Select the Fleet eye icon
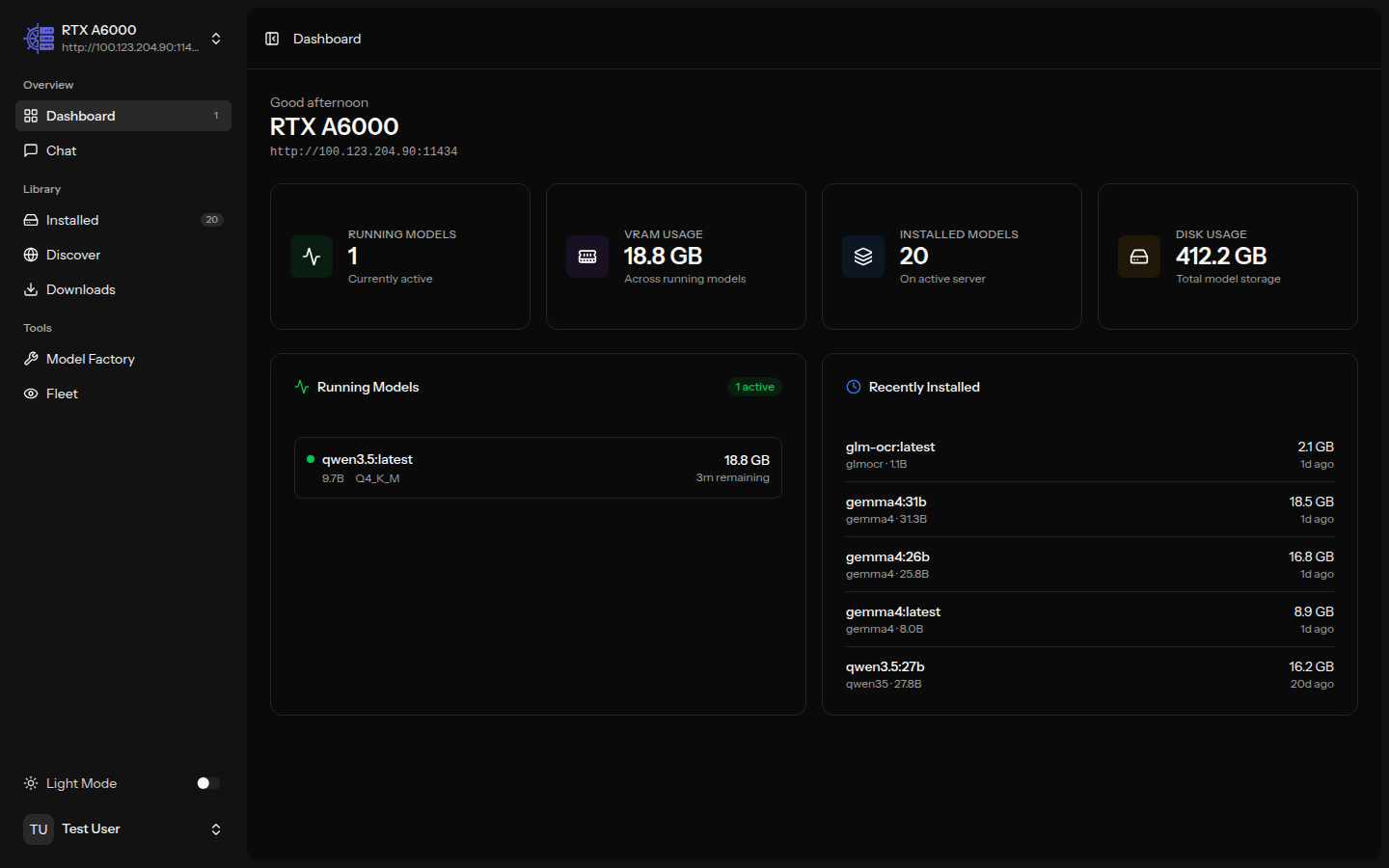The width and height of the screenshot is (1389, 868). pyautogui.click(x=30, y=393)
